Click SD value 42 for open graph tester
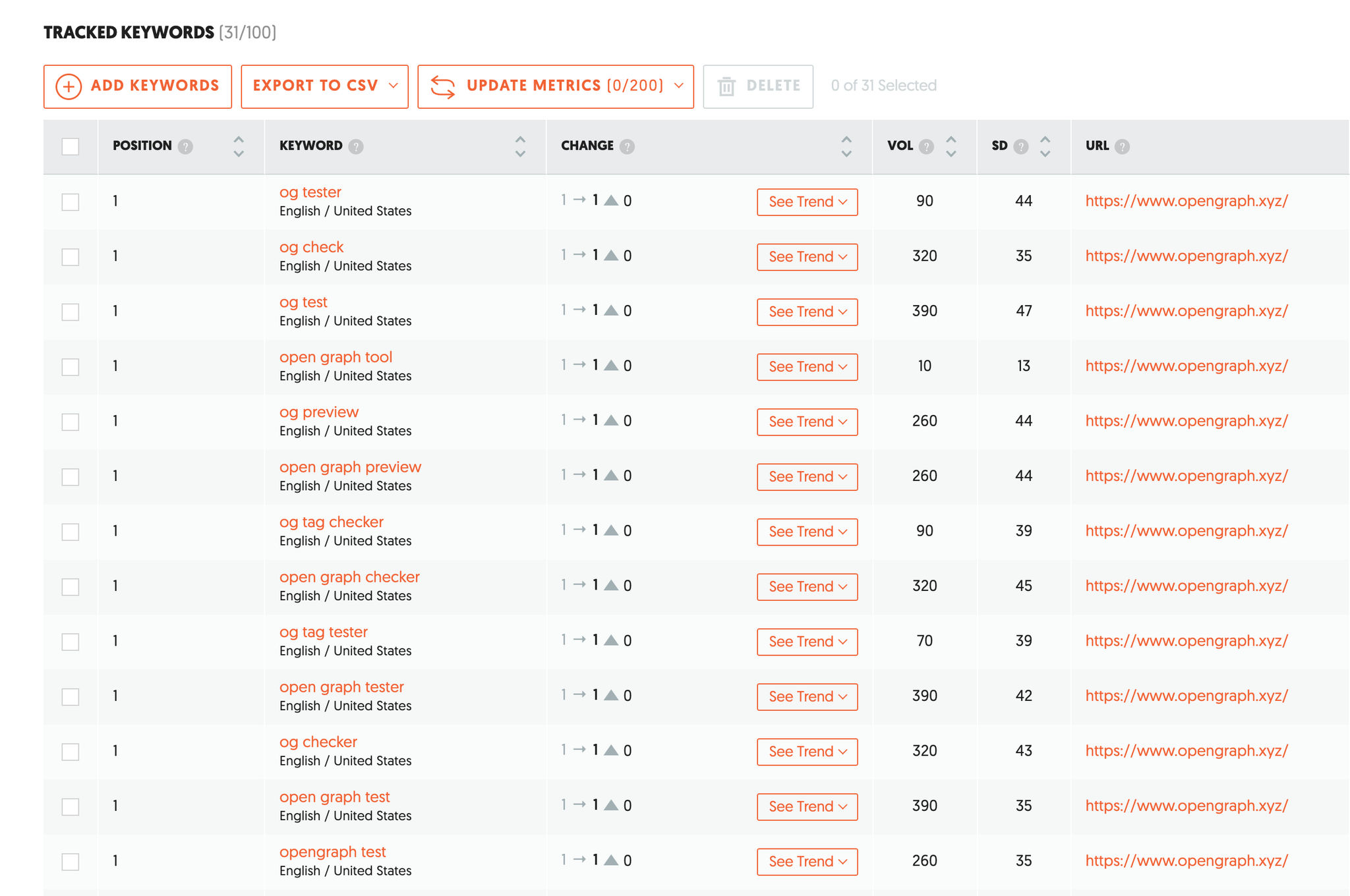 pos(1024,696)
